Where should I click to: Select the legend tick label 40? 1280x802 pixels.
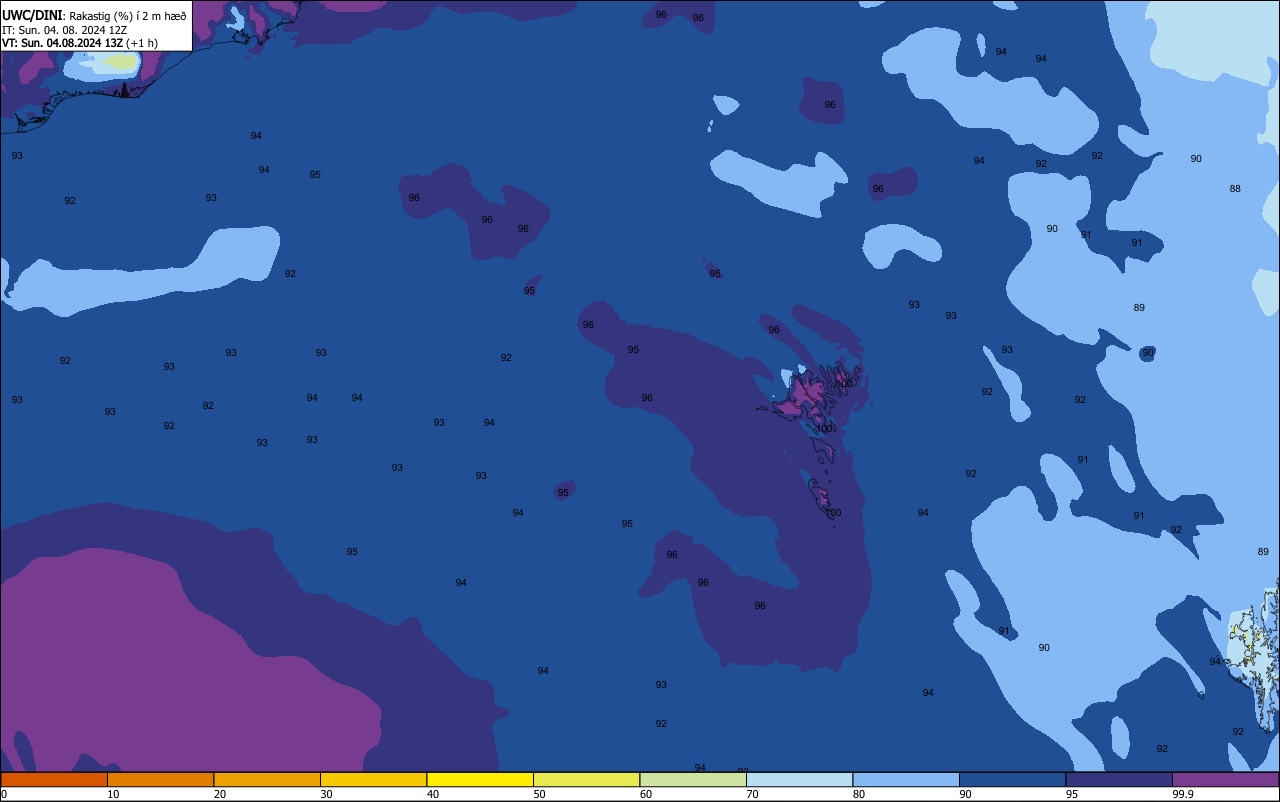point(433,794)
